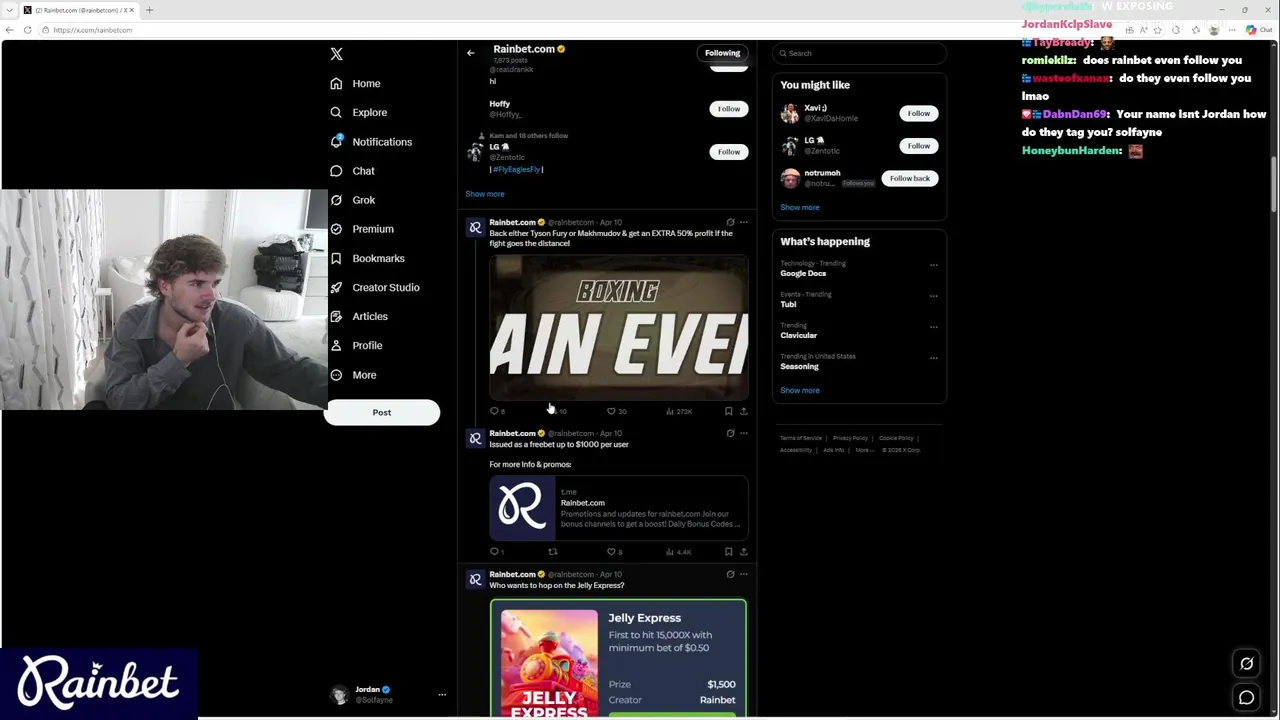
Task: Bookmark the boxing tweet
Action: point(728,411)
